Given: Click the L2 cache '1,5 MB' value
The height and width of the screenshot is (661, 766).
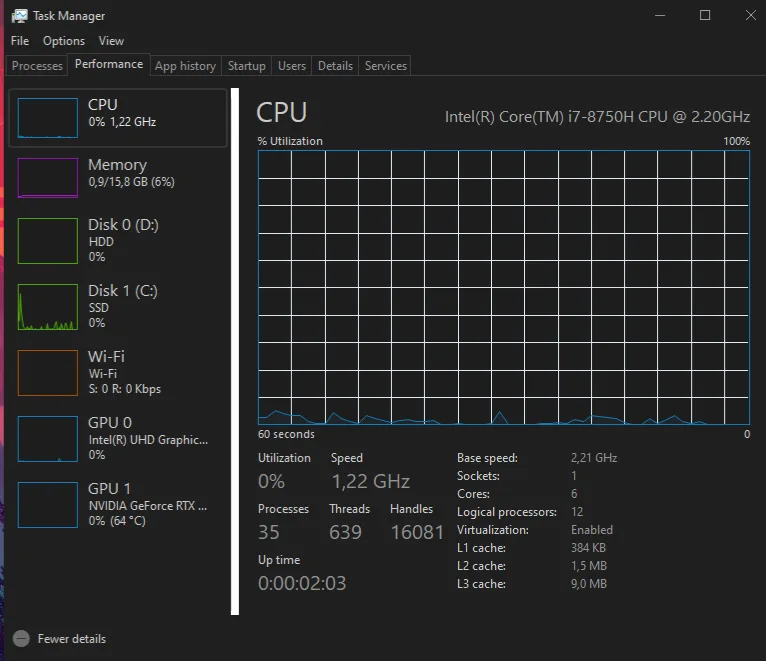Looking at the screenshot, I should [589, 566].
